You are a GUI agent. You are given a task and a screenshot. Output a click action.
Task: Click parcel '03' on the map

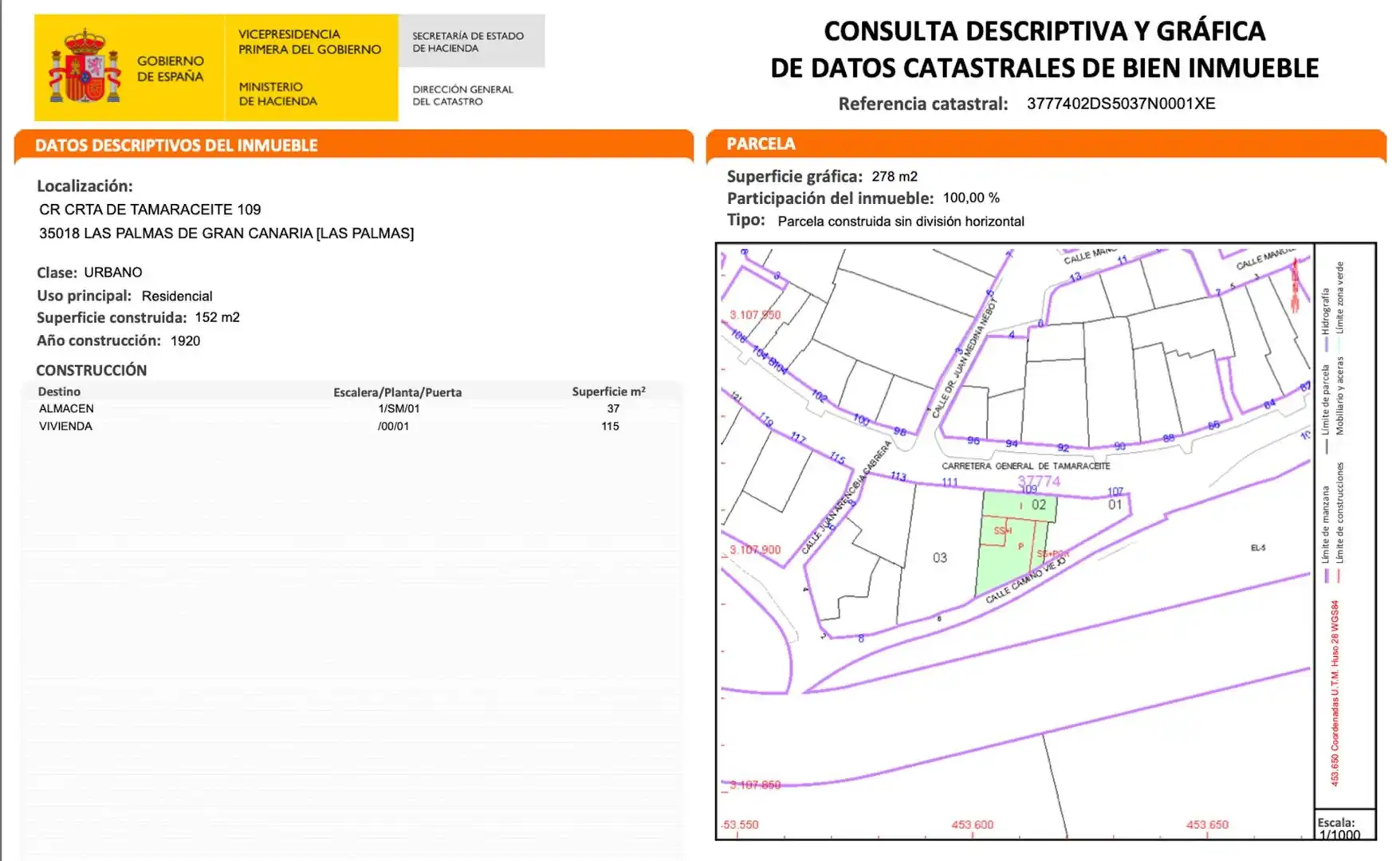click(940, 557)
